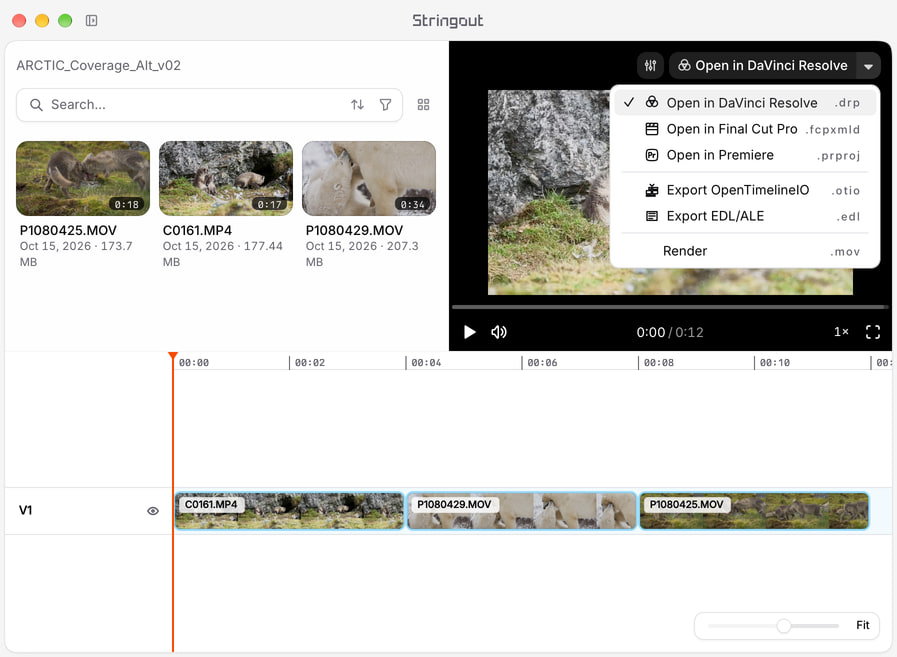Select P1080425.MOV clip on timeline
Image resolution: width=897 pixels, height=657 pixels.
click(754, 510)
